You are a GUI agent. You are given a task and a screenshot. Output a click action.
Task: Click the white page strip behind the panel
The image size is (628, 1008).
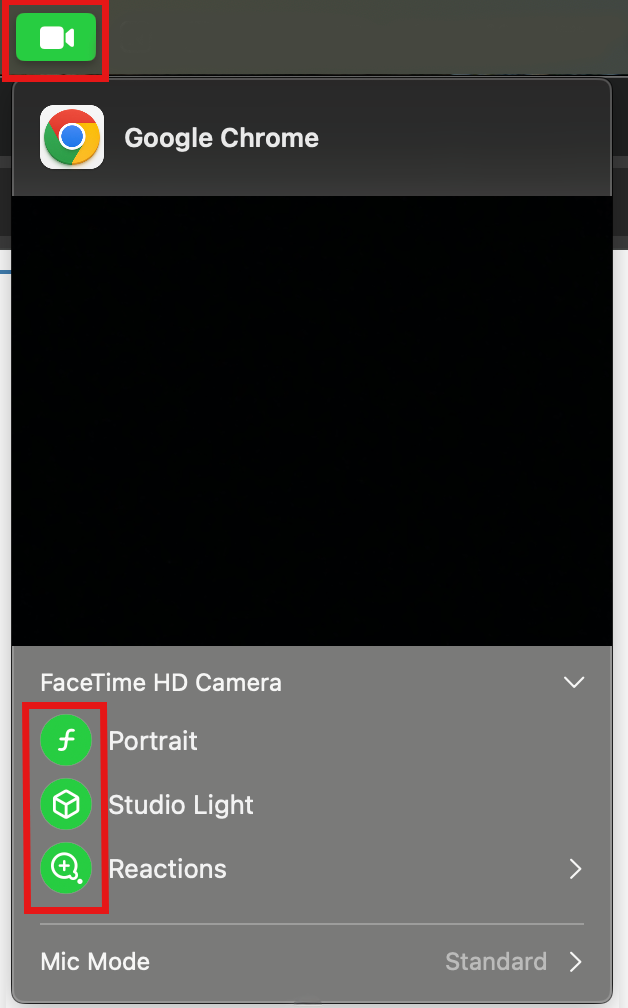pos(620,579)
